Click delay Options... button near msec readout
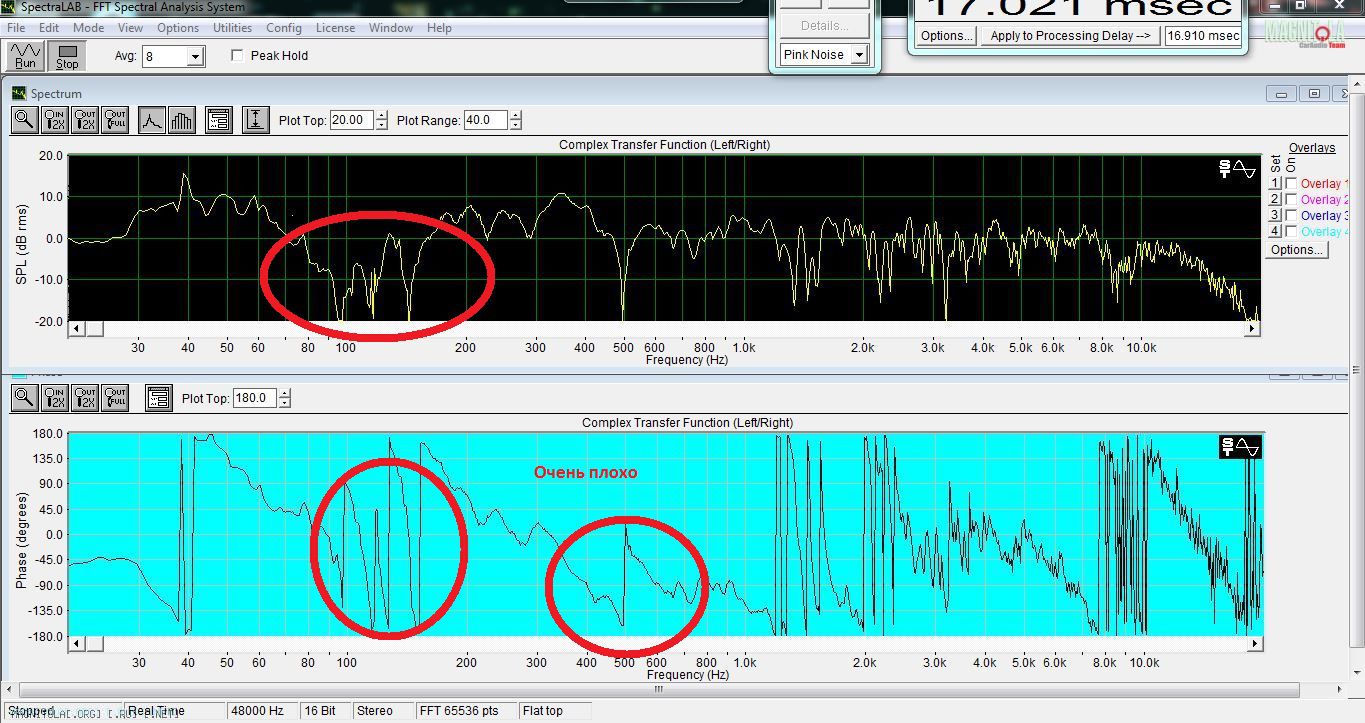This screenshot has width=1365, height=723. tap(946, 36)
